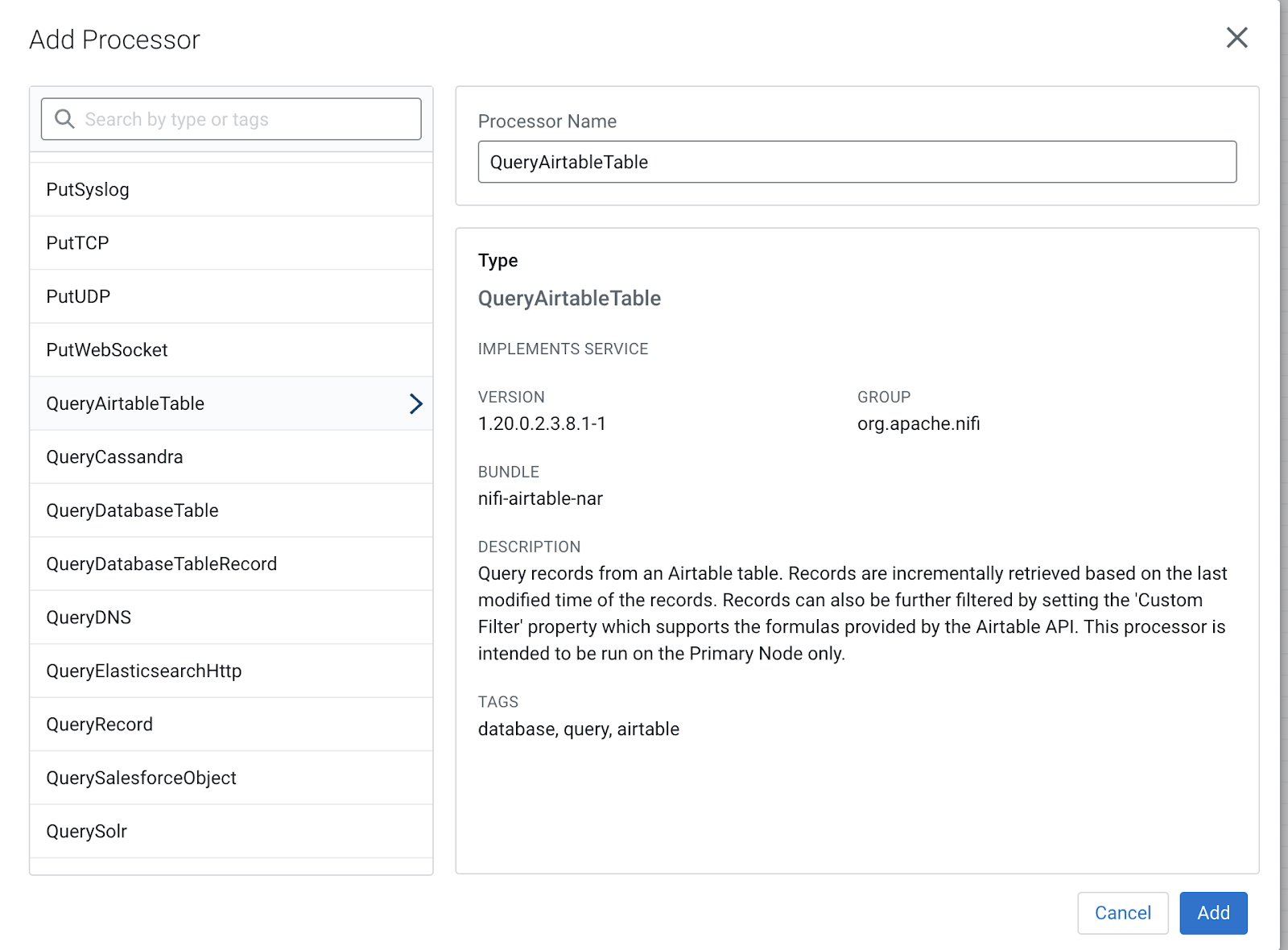Click the search magnifier icon
1288x950 pixels.
64,119
